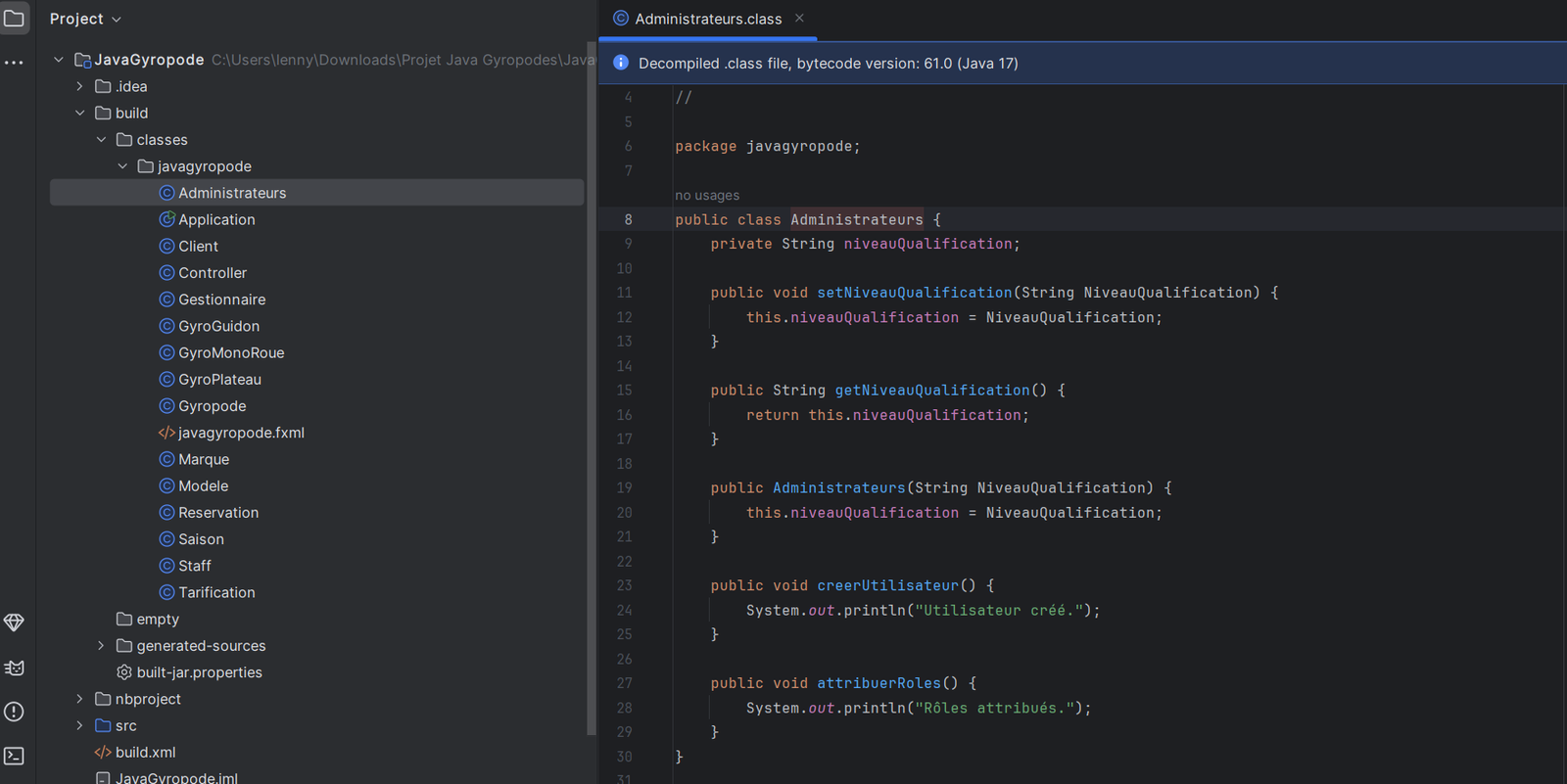Open the Reservation class file

218,513
